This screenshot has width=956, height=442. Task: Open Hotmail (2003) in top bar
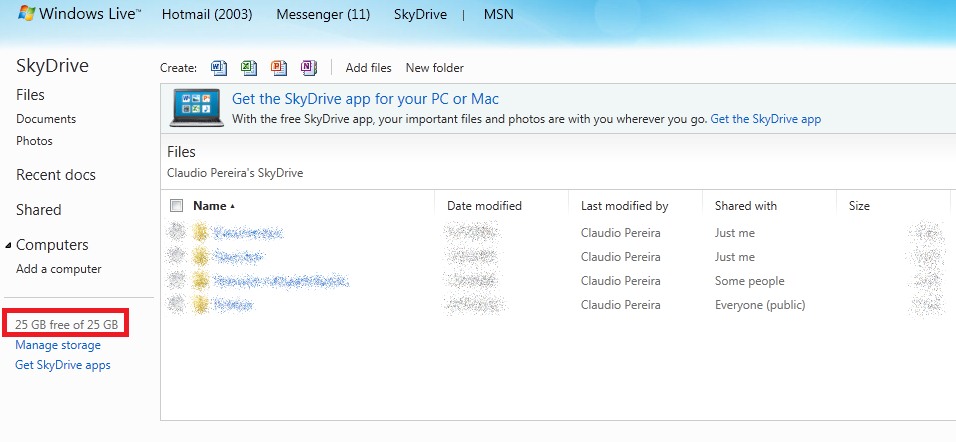(207, 16)
